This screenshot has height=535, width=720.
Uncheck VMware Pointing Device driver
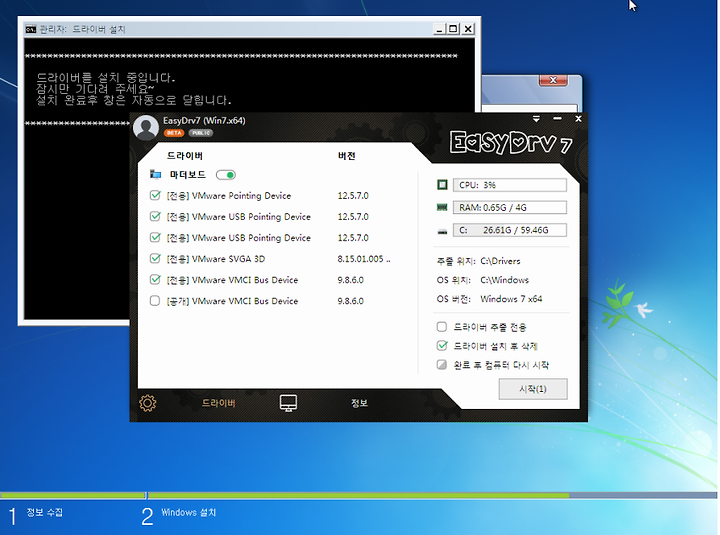(155, 196)
